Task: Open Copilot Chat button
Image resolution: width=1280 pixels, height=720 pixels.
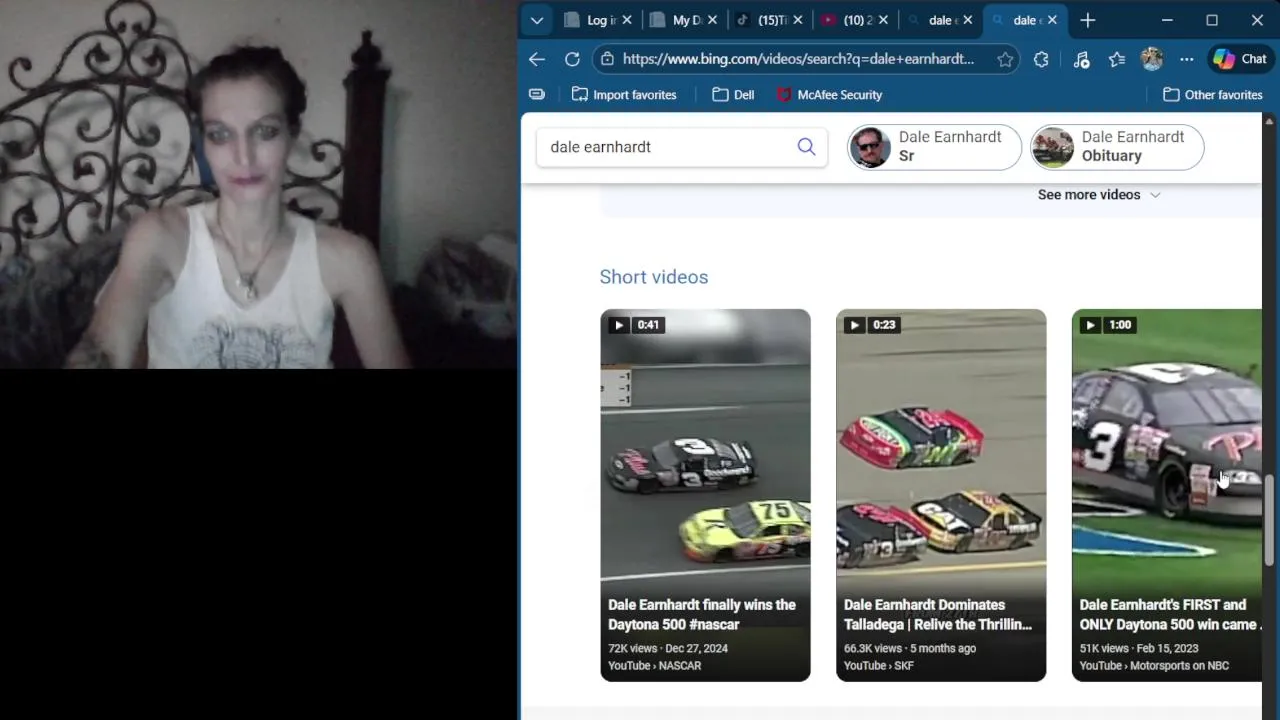Action: tap(1240, 59)
